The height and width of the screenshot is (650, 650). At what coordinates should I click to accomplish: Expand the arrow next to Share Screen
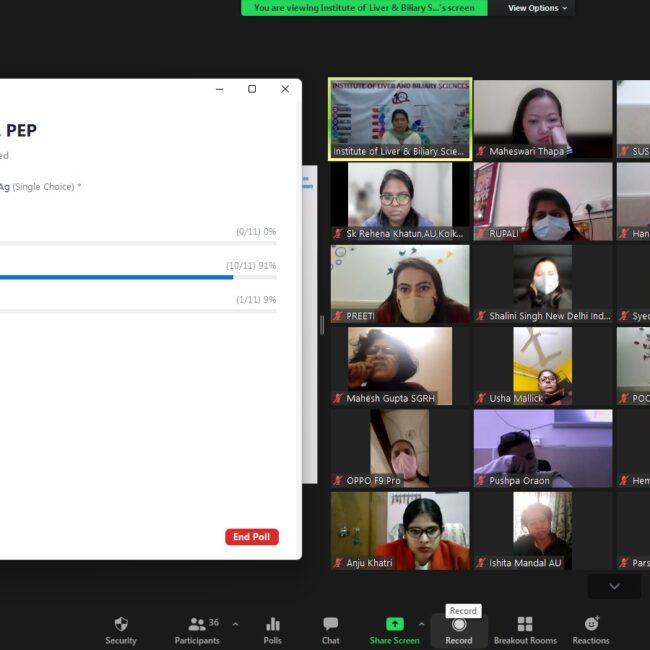[422, 623]
